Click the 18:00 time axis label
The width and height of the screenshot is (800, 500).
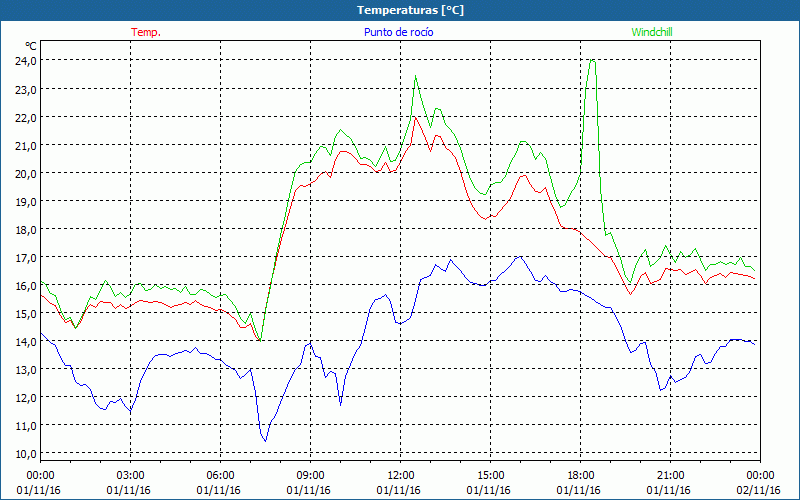pyautogui.click(x=581, y=476)
